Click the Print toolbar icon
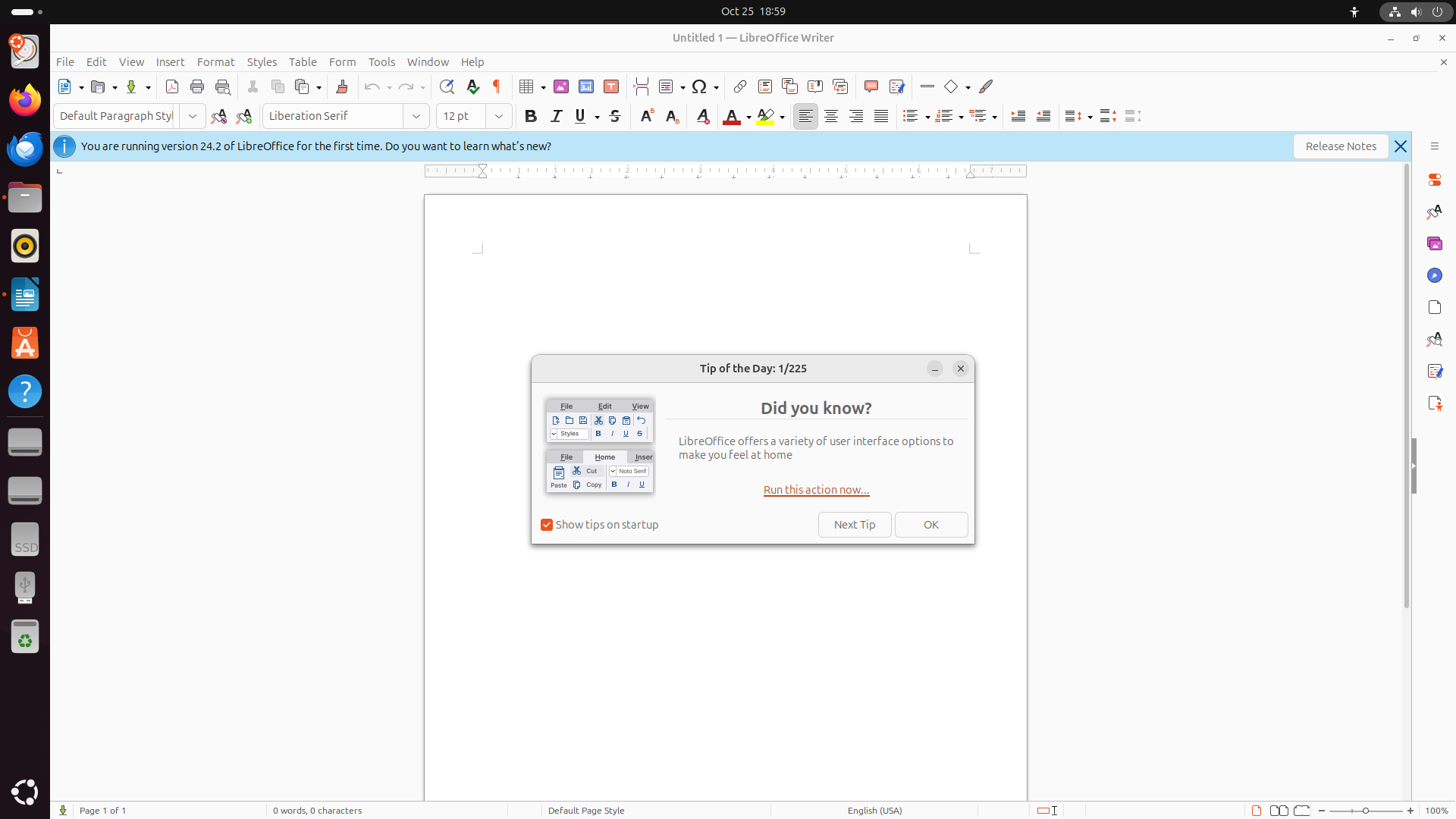The width and height of the screenshot is (1456, 819). tap(197, 86)
